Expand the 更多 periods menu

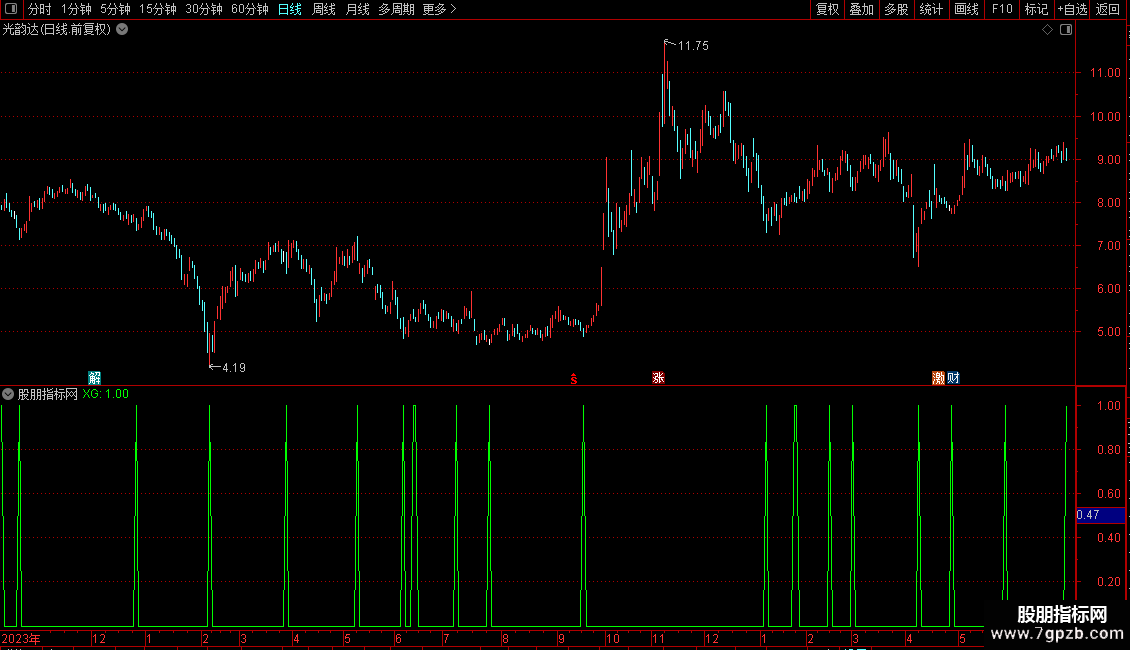coord(440,9)
